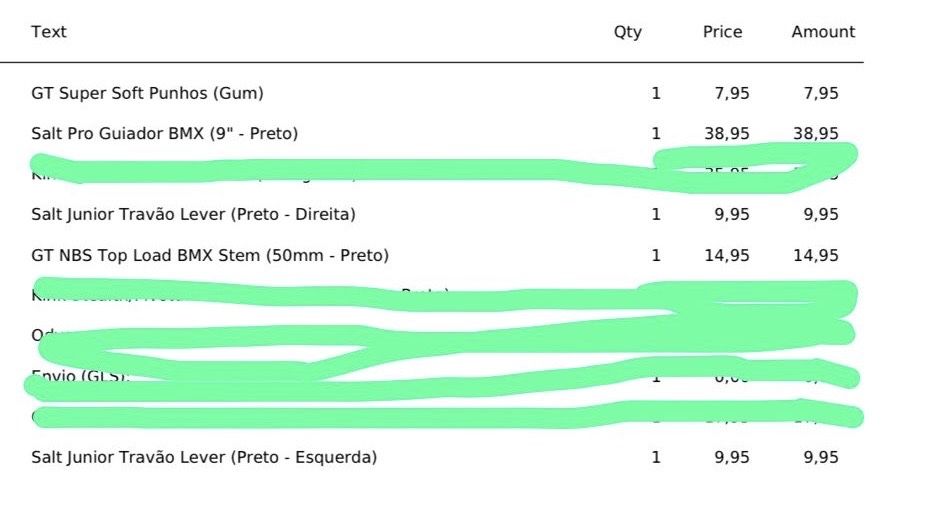The image size is (946, 523).
Task: Click the Salt Junior Travão Lever Direita item
Action: 193,214
